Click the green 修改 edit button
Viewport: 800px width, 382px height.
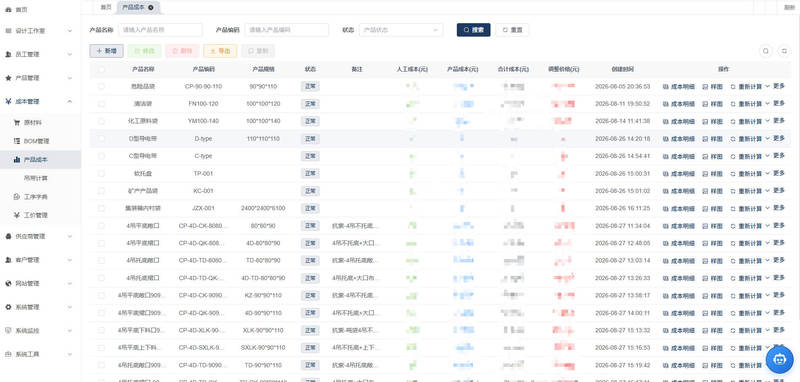click(144, 51)
